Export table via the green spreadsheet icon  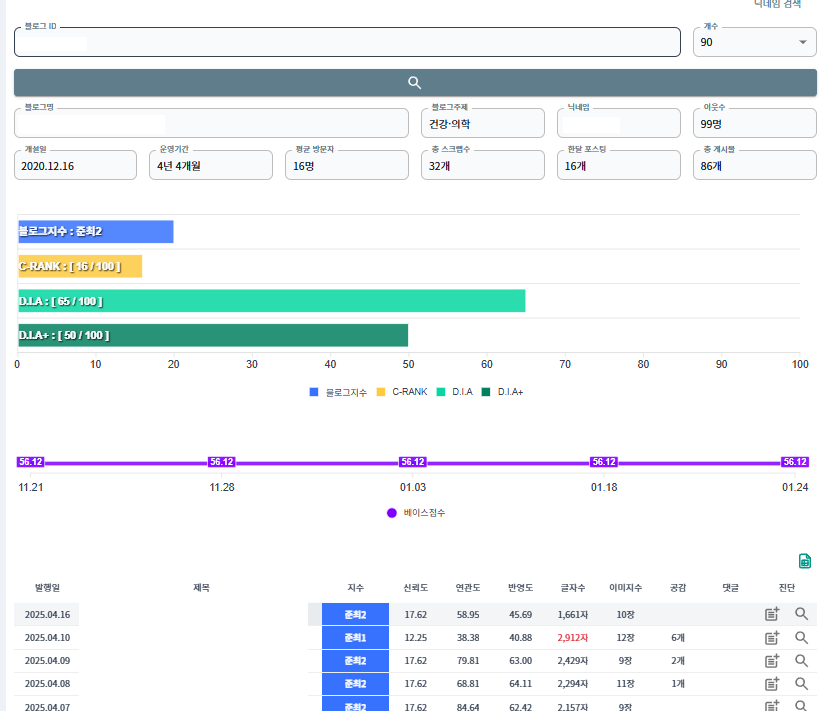pyautogui.click(x=805, y=561)
